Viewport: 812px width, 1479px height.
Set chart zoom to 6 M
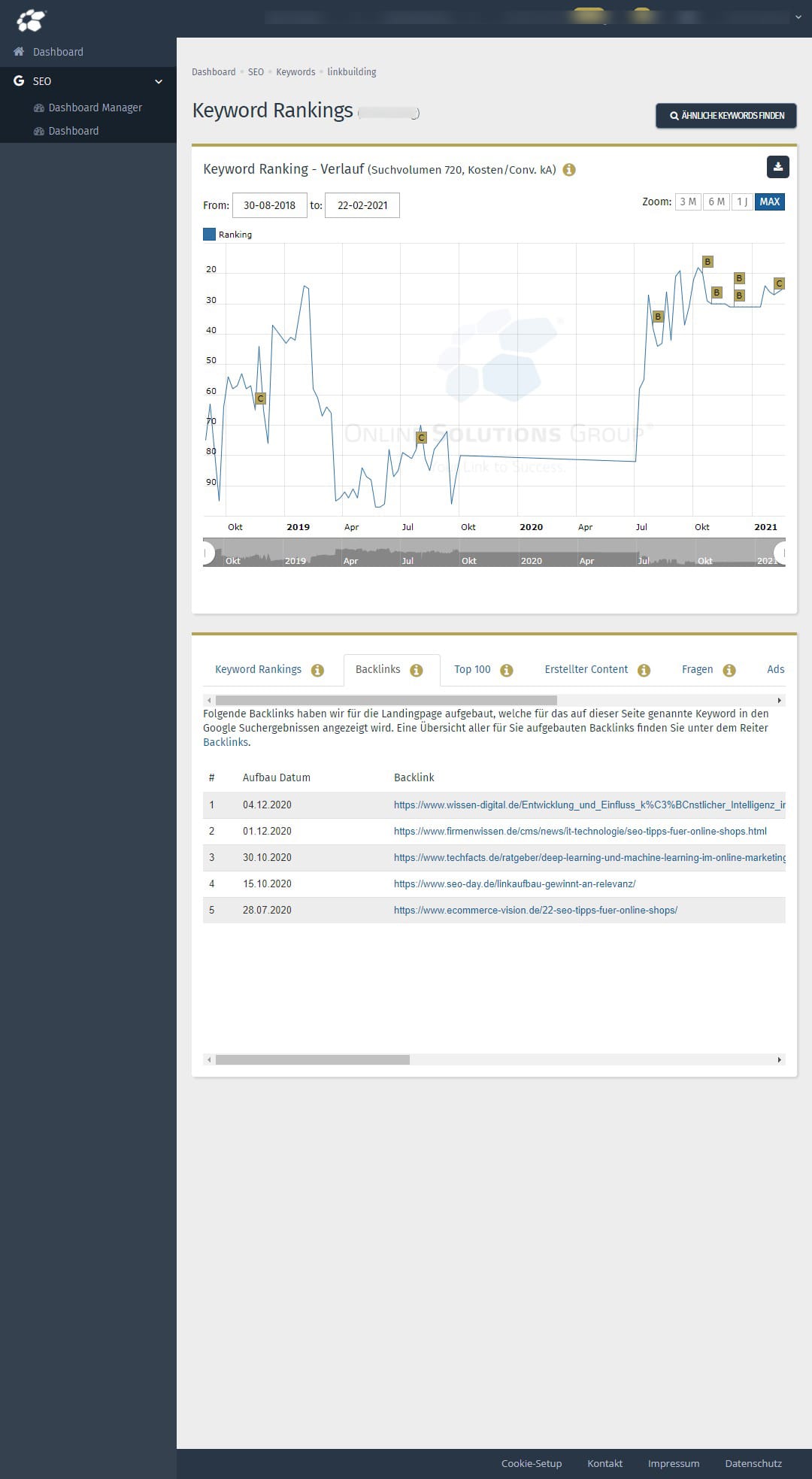[717, 202]
